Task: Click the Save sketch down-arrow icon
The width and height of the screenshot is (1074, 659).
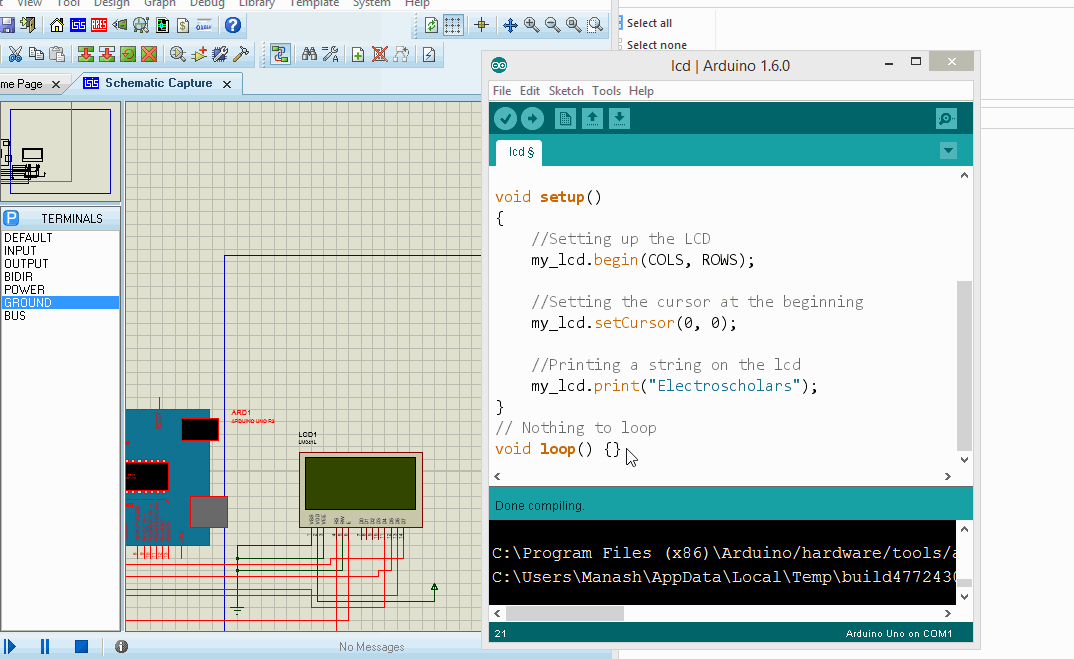Action: click(619, 119)
